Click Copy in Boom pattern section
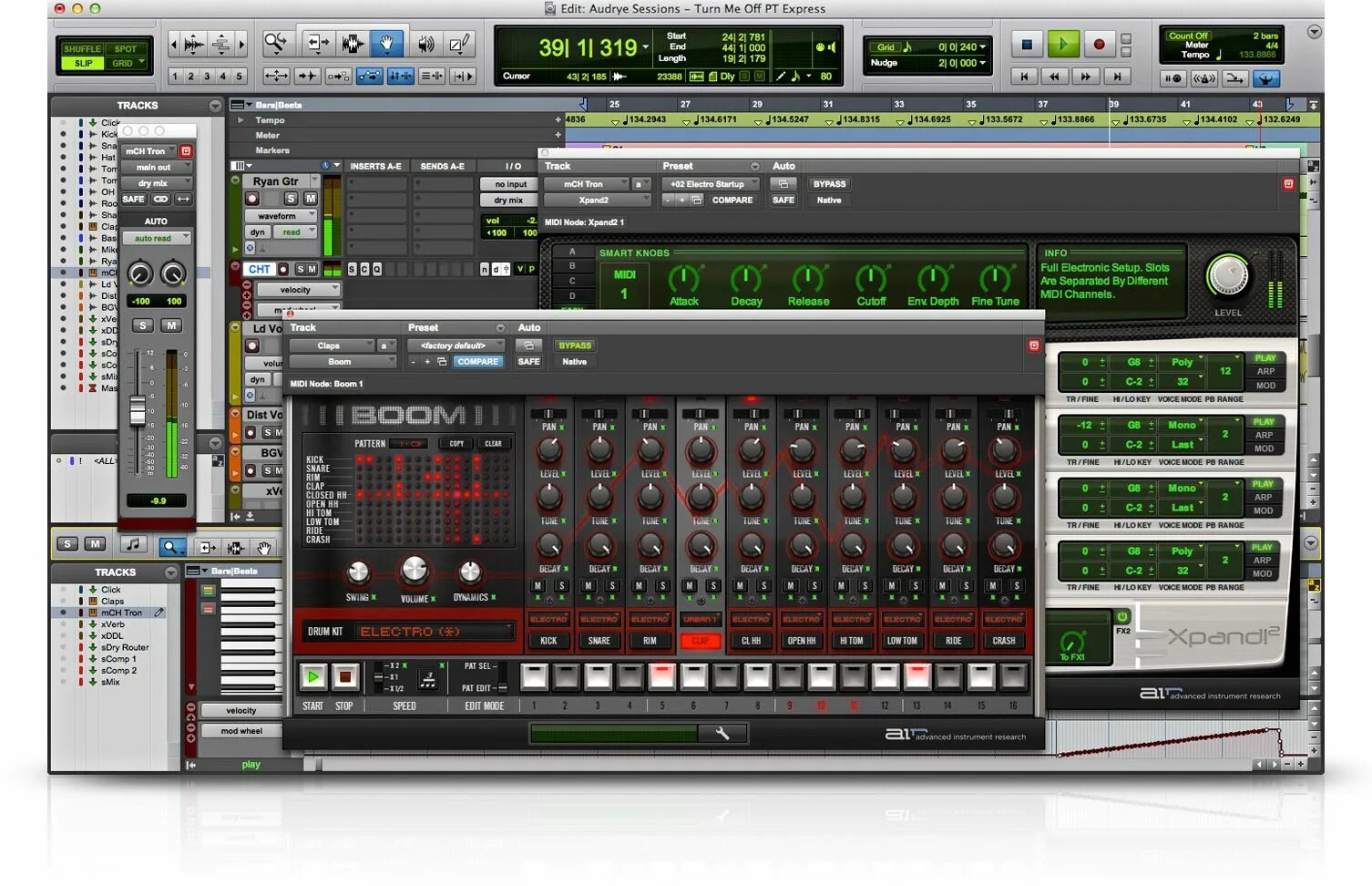 (456, 444)
